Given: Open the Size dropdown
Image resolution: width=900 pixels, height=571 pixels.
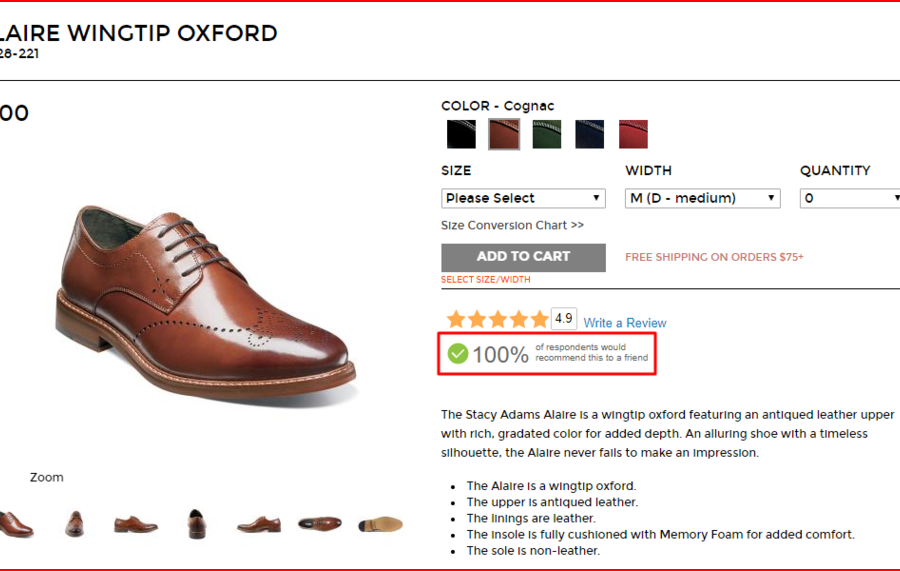Looking at the screenshot, I should (523, 198).
